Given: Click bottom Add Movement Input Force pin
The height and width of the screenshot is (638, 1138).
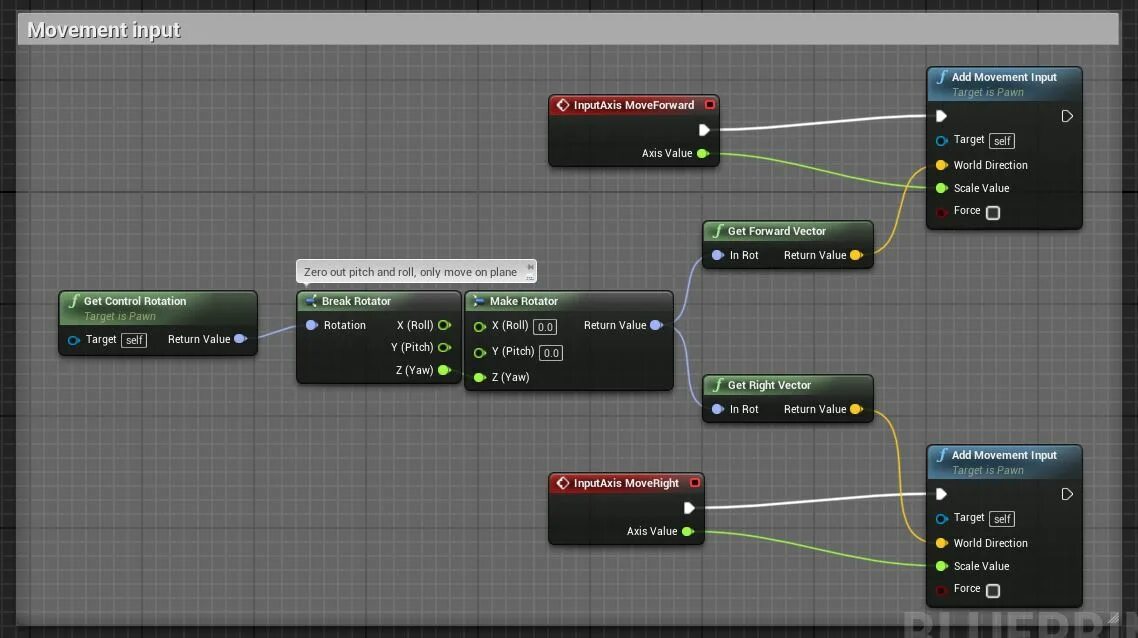Looking at the screenshot, I should tap(941, 590).
